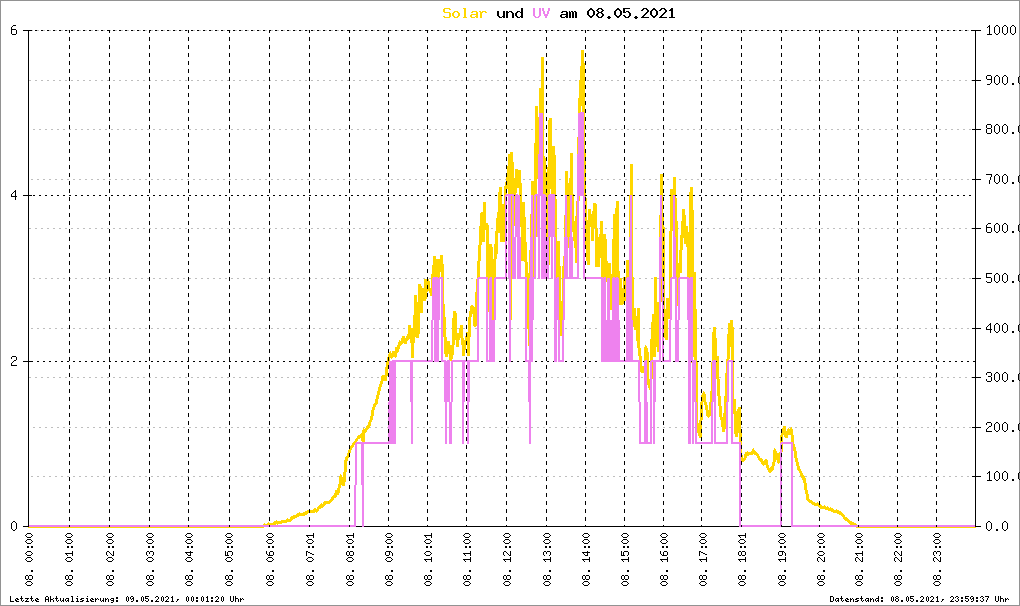Click the time label '08. 05:00'
Image resolution: width=1020 pixels, height=606 pixels.
[x=230, y=559]
